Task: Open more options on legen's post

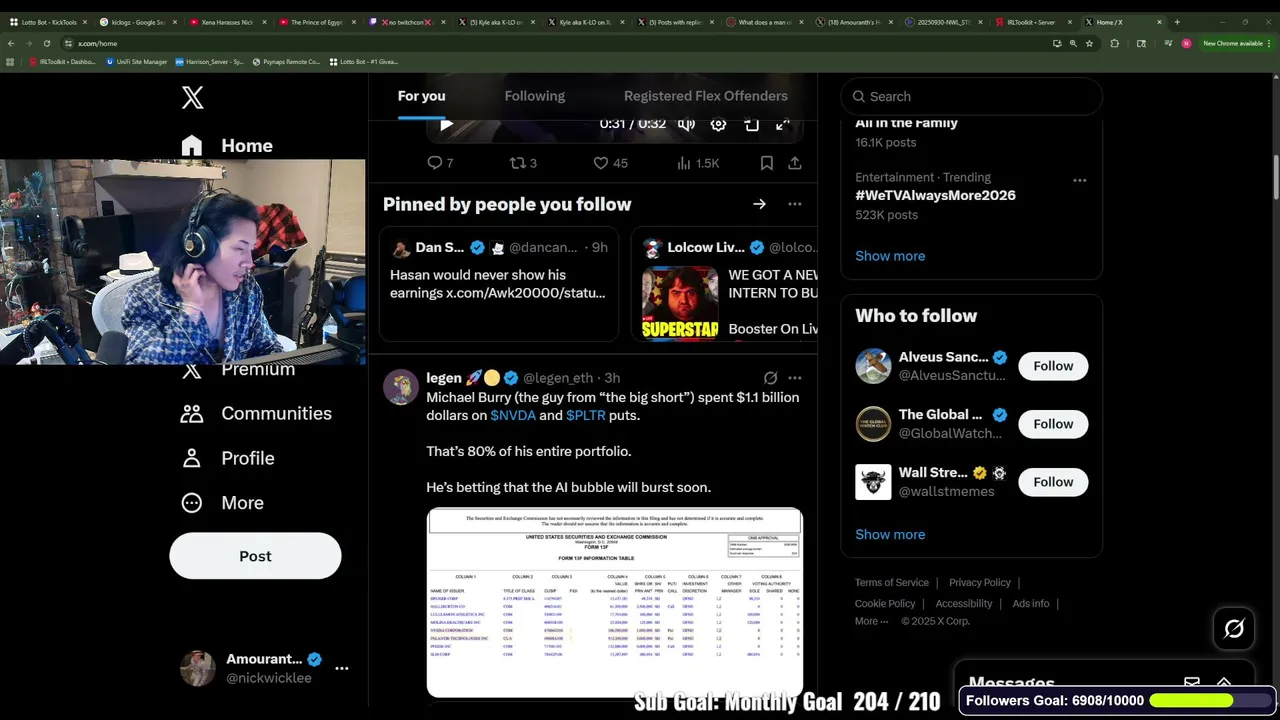Action: 794,378
